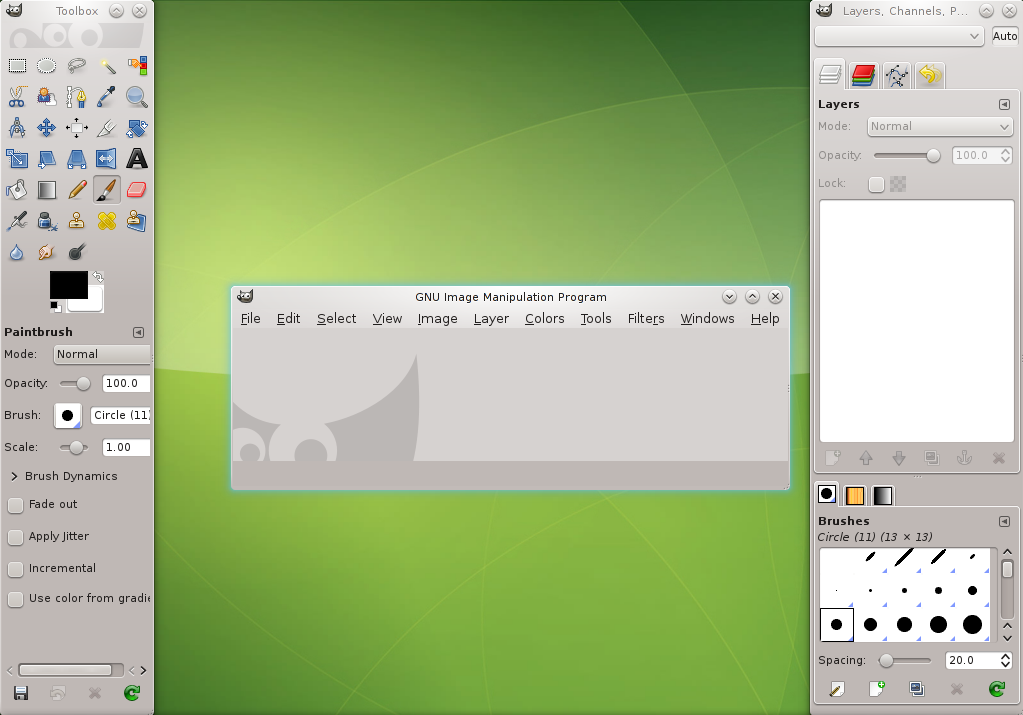This screenshot has height=715, width=1023.
Task: Switch to the Gradients tab
Action: pyautogui.click(x=883, y=496)
